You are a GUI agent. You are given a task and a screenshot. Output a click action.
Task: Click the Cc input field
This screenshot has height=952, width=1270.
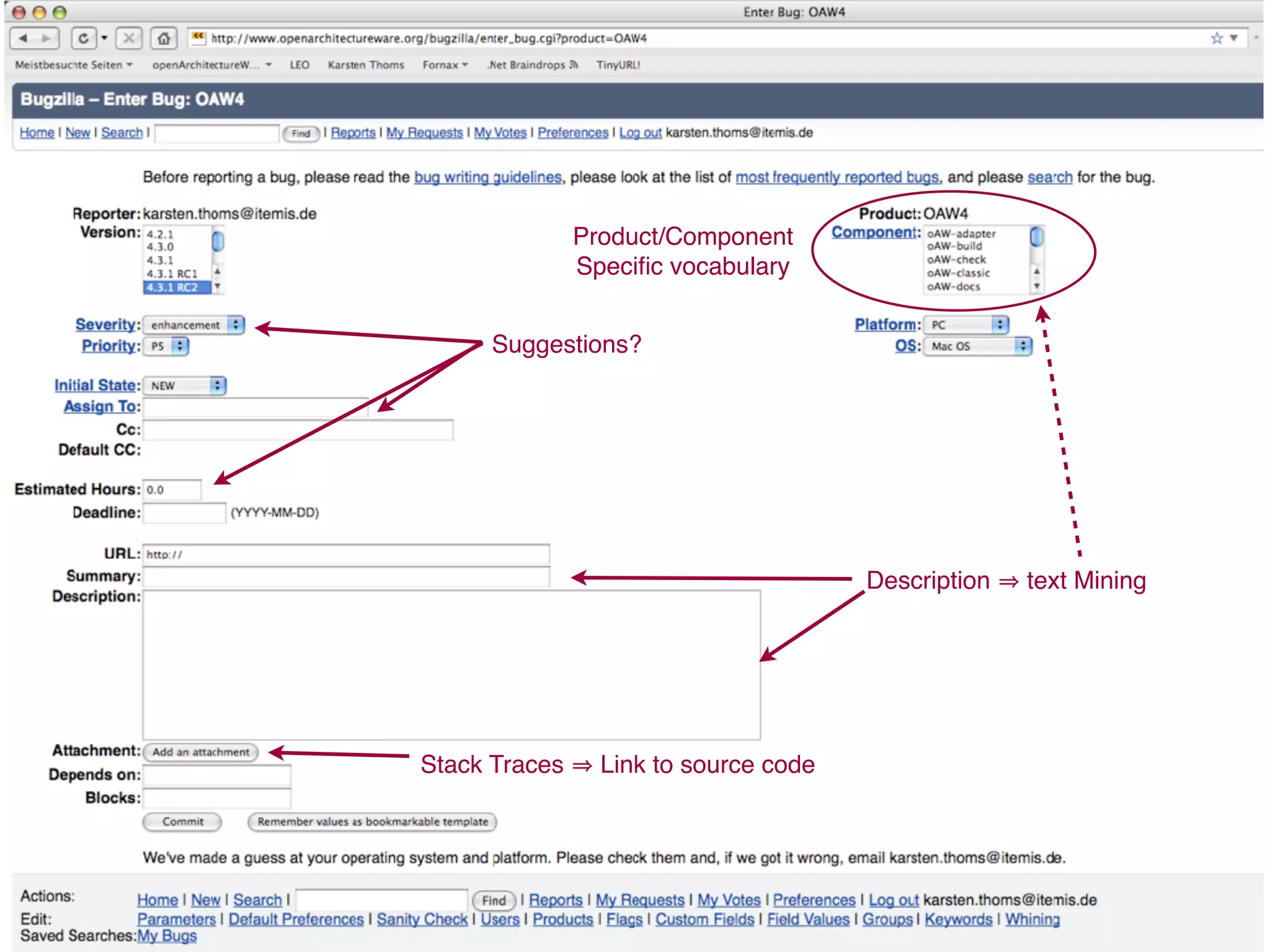[x=298, y=430]
